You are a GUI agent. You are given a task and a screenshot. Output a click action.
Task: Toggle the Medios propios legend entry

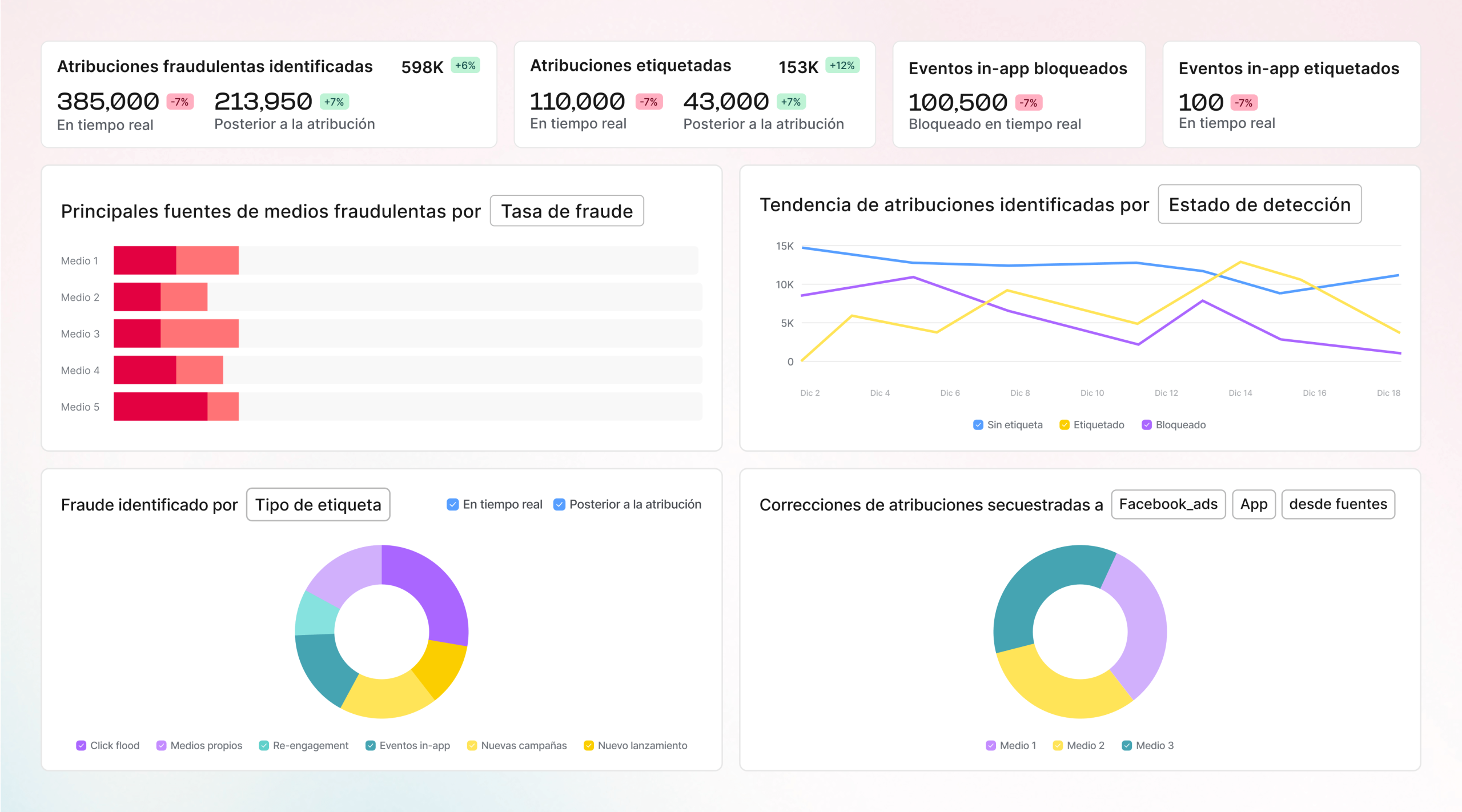[161, 745]
